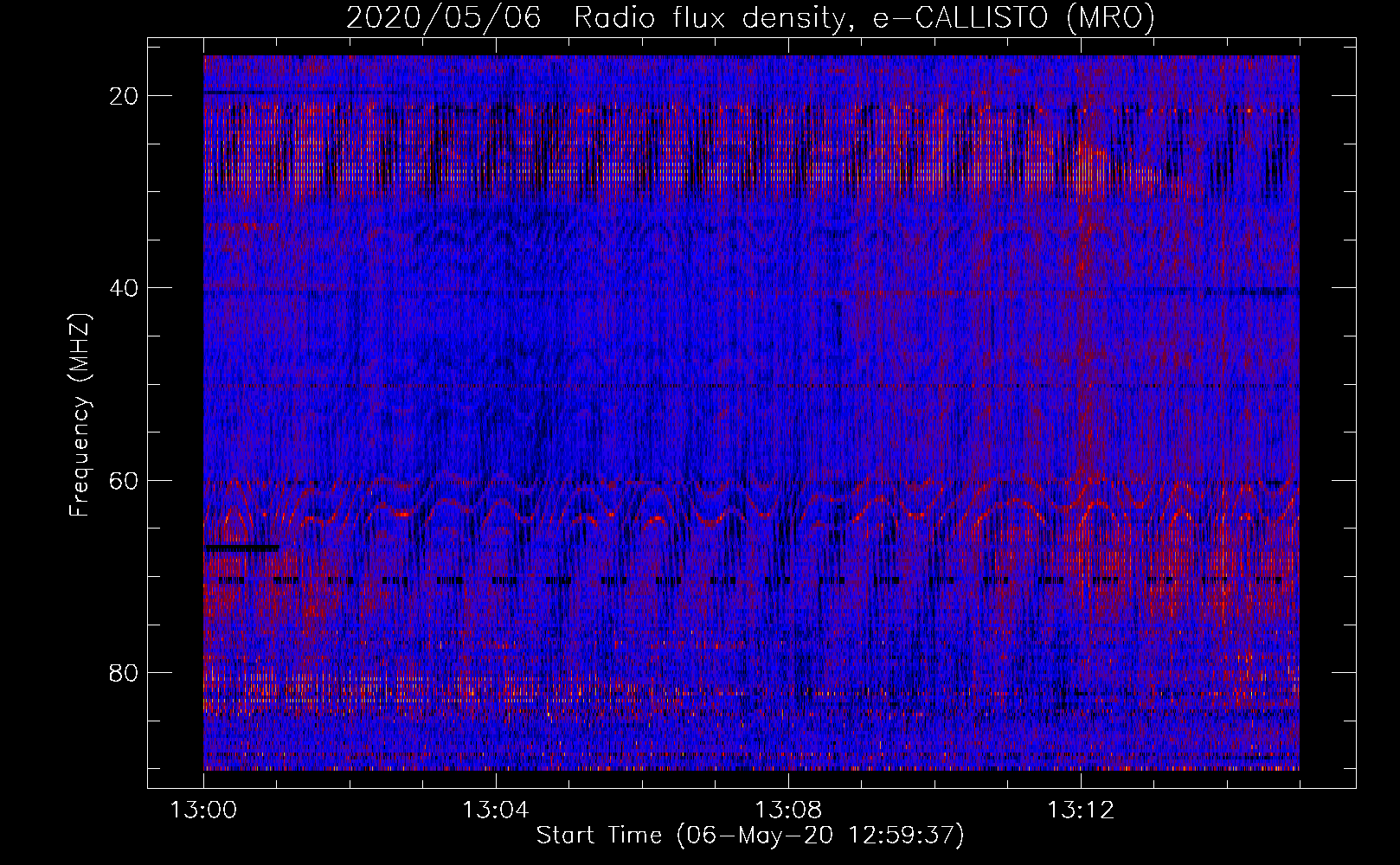Click the time tick label '13:12'
The height and width of the screenshot is (865, 1400).
[x=1081, y=811]
